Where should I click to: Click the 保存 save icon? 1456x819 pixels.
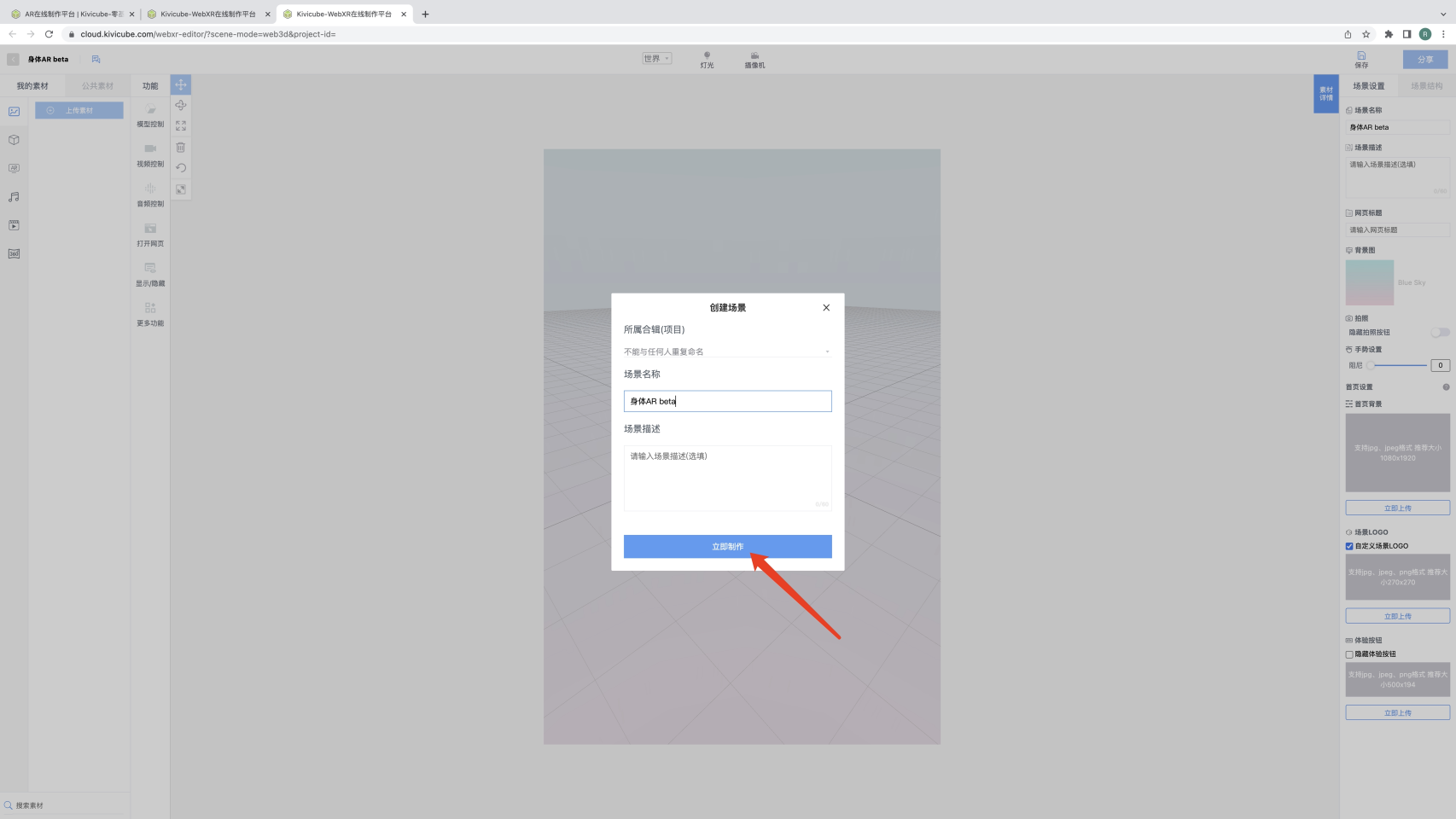tap(1361, 59)
